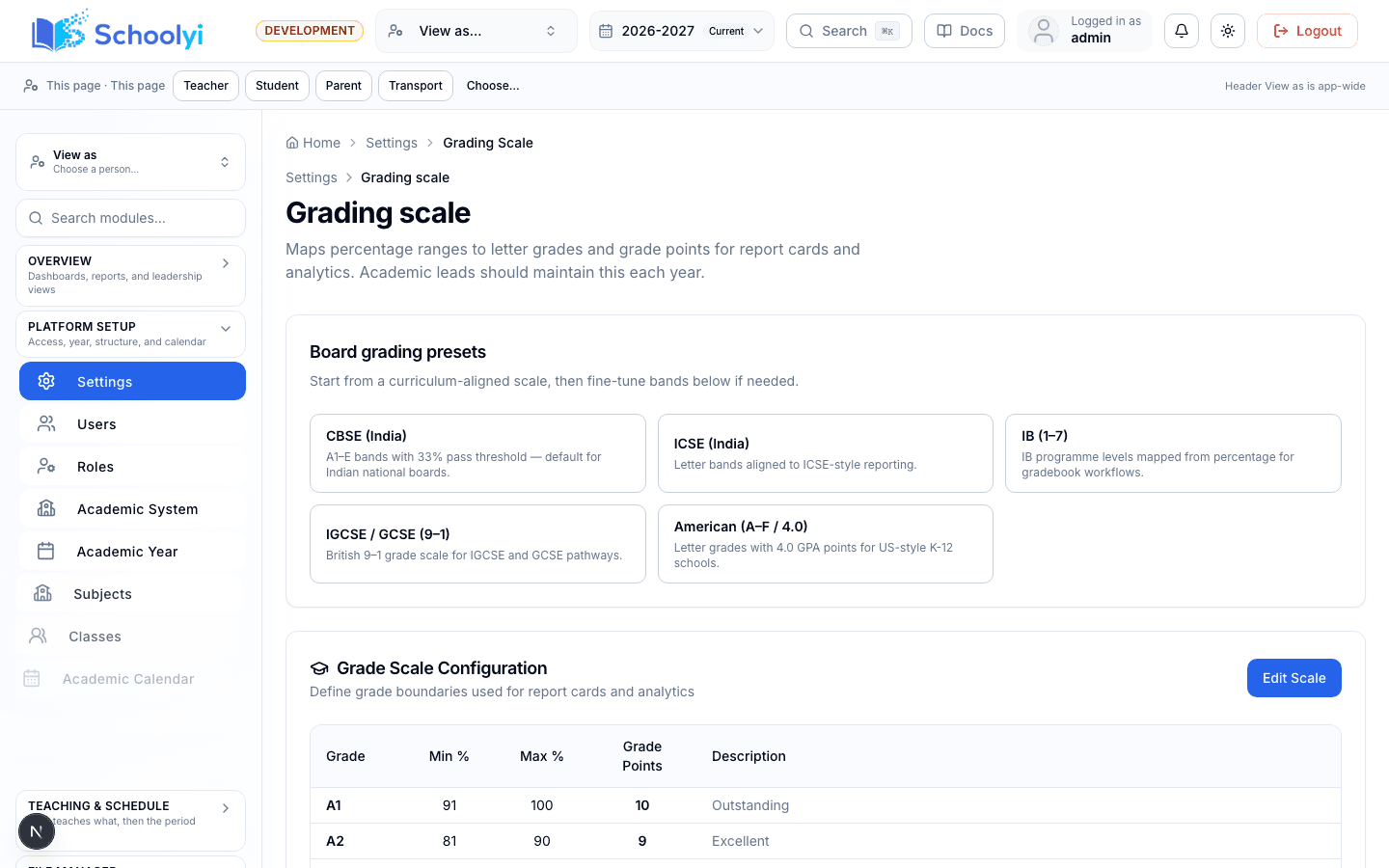Go to Roles in the sidebar
Viewport: 1389px width, 868px height.
coord(132,467)
